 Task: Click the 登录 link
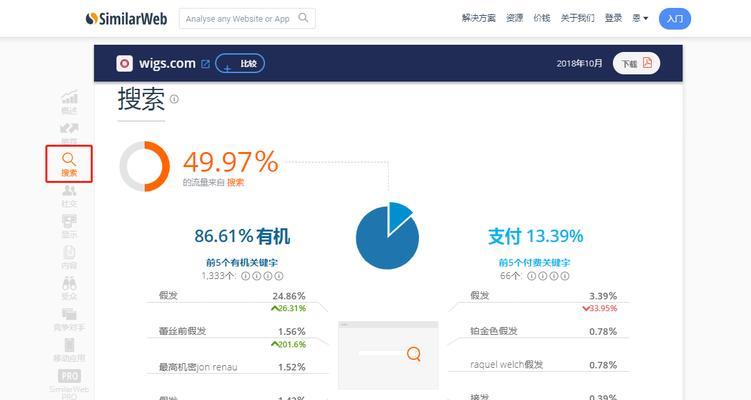click(614, 18)
